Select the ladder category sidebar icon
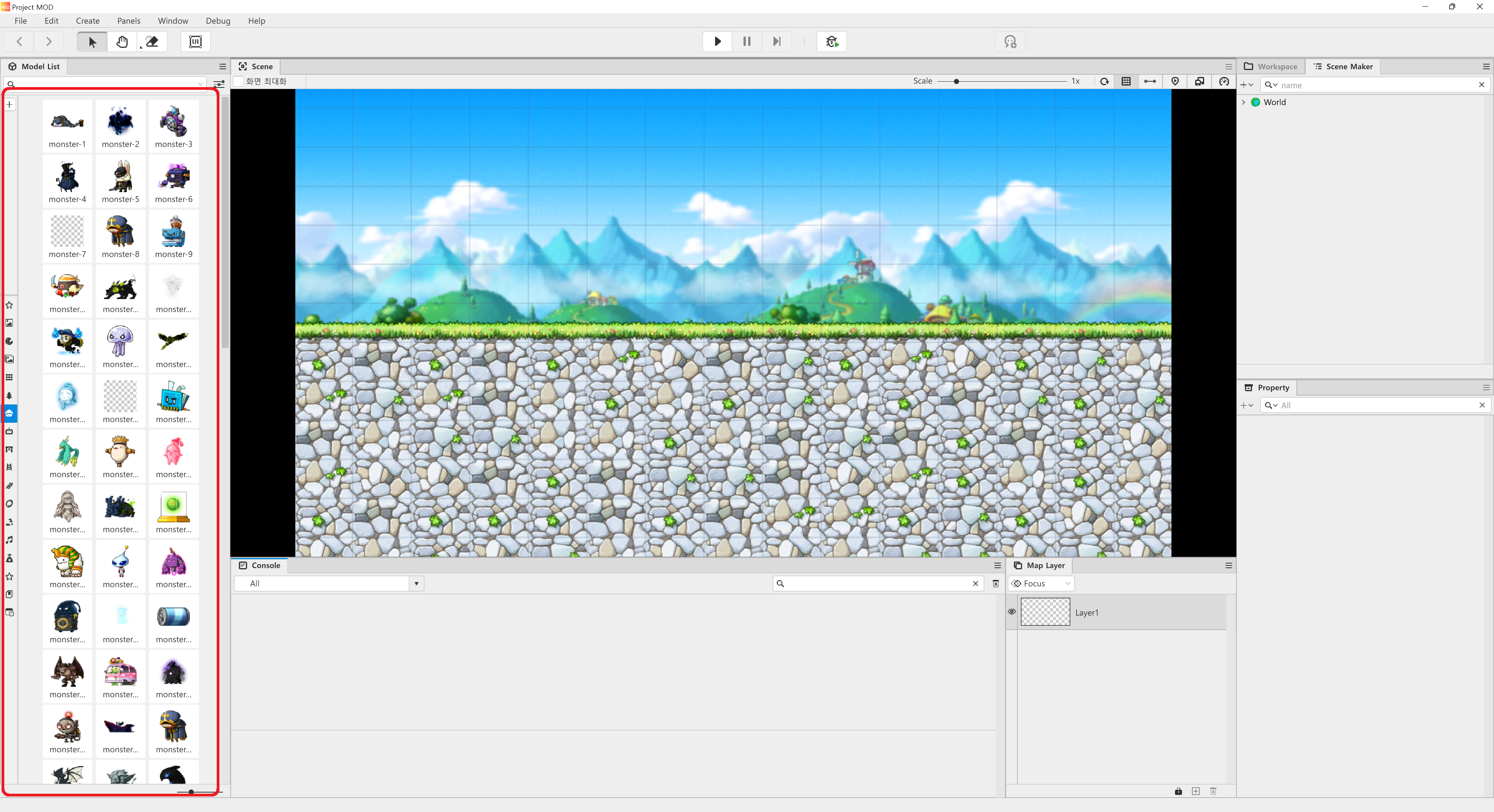The width and height of the screenshot is (1494, 812). pos(9,467)
